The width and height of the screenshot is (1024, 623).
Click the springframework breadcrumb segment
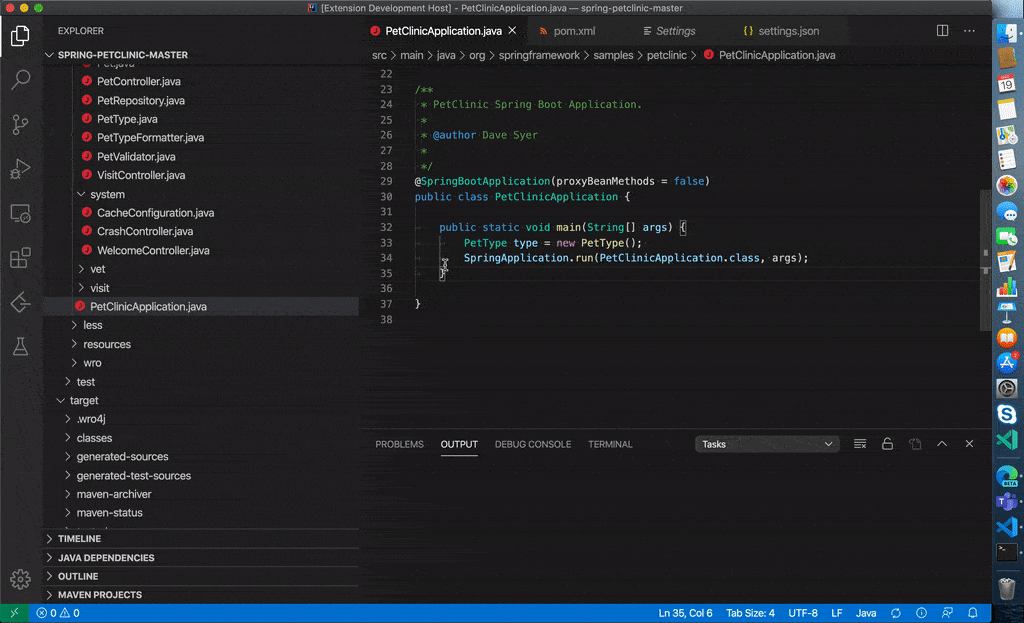[x=539, y=55]
